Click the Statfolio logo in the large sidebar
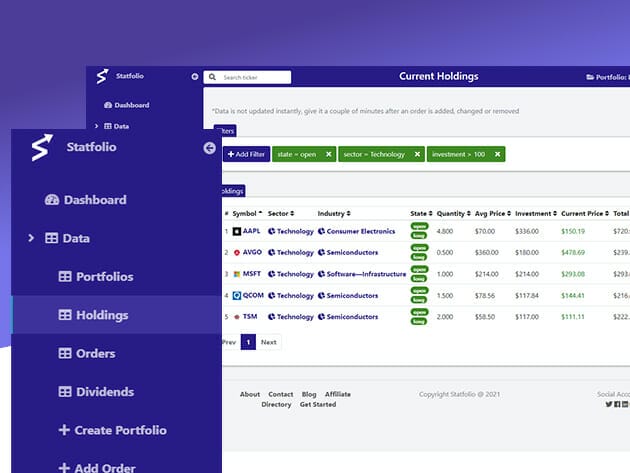630x473 pixels. point(40,148)
